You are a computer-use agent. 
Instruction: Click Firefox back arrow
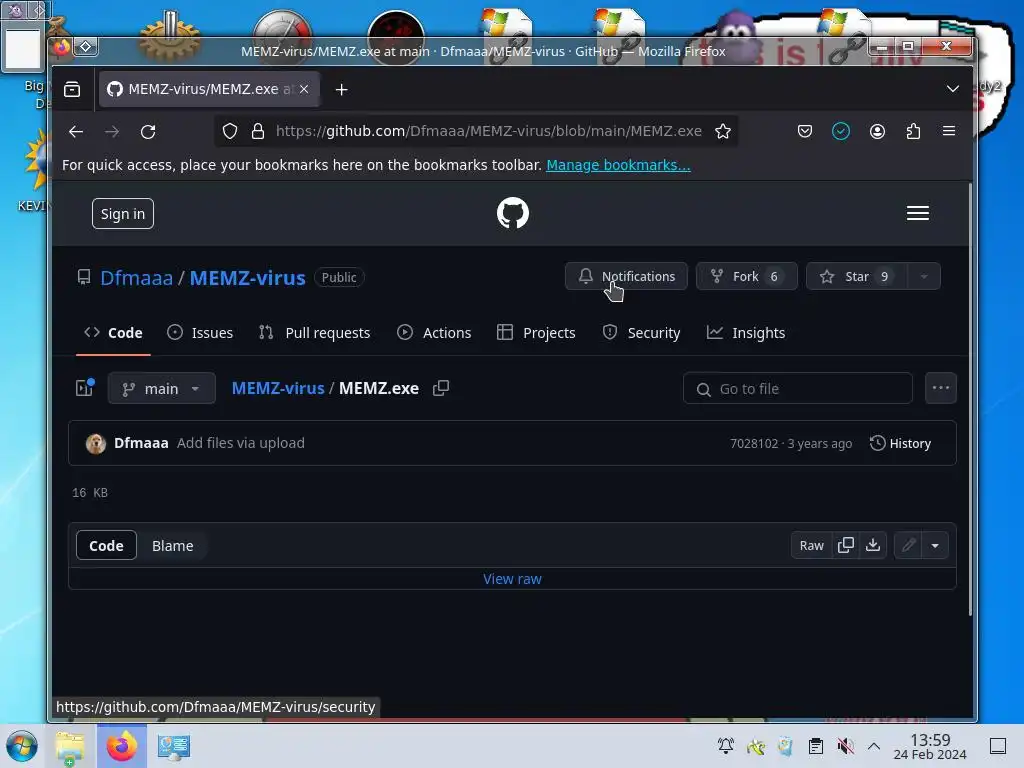[76, 131]
